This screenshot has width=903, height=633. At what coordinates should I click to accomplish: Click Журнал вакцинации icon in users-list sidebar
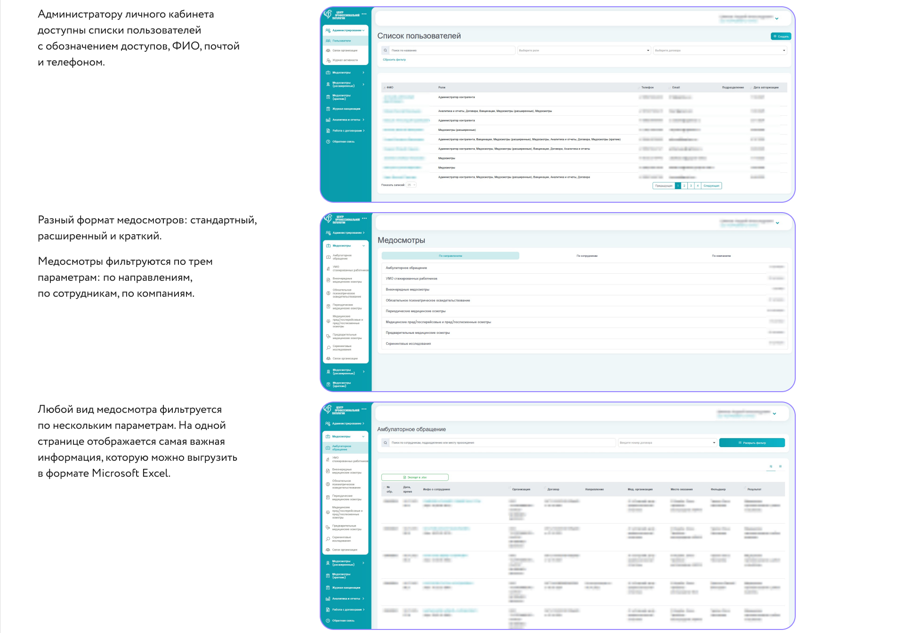(x=328, y=108)
